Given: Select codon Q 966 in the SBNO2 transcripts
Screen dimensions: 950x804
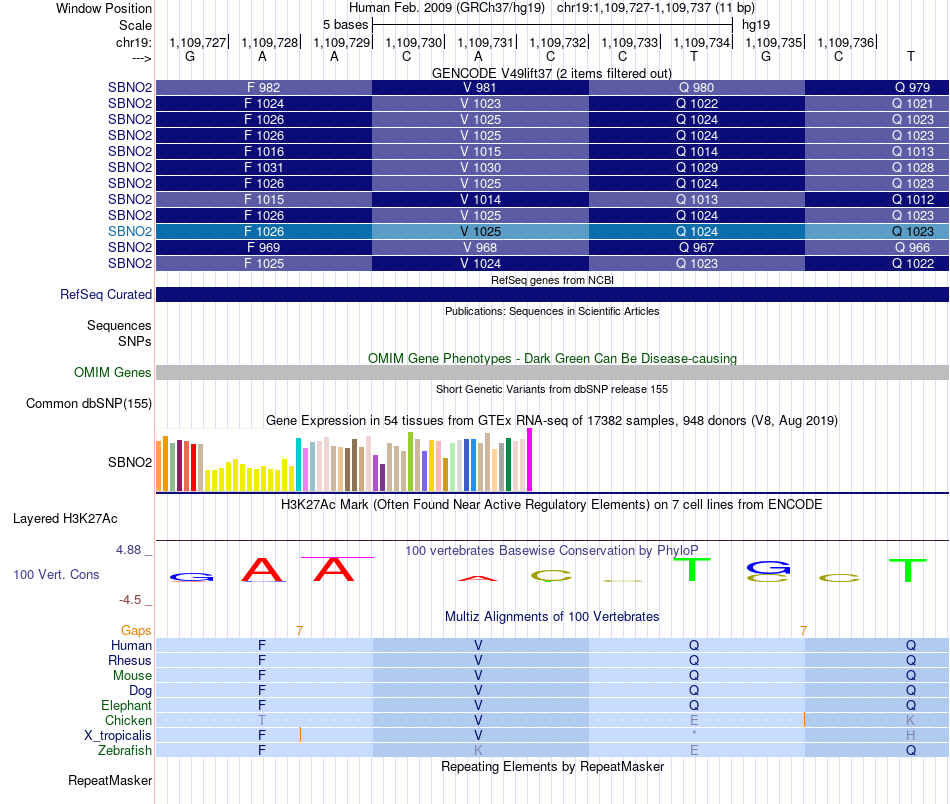Looking at the screenshot, I should 912,247.
